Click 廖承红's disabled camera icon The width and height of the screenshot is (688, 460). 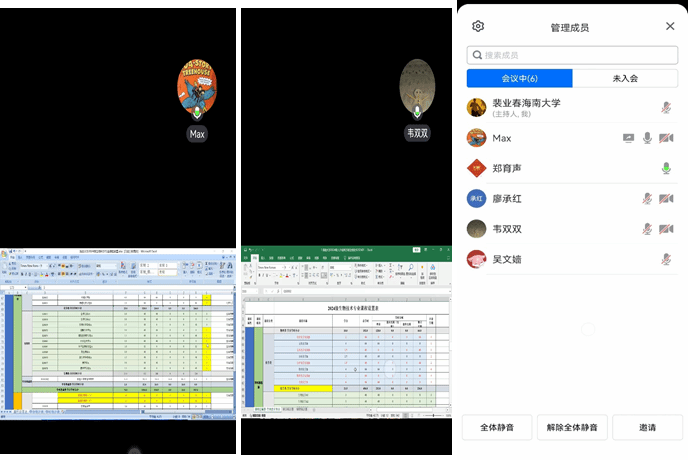[666, 198]
